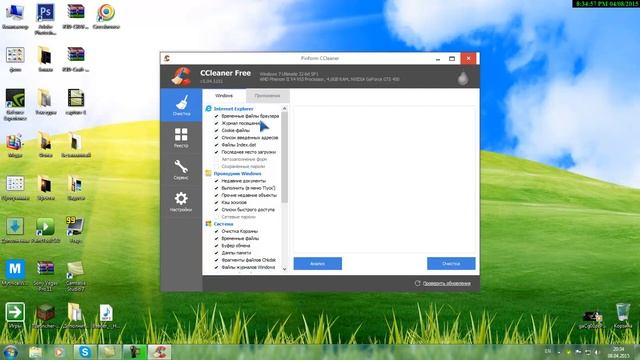The height and width of the screenshot is (360, 640).
Task: Uncheck Очистка Корзины
Action: coord(216,231)
